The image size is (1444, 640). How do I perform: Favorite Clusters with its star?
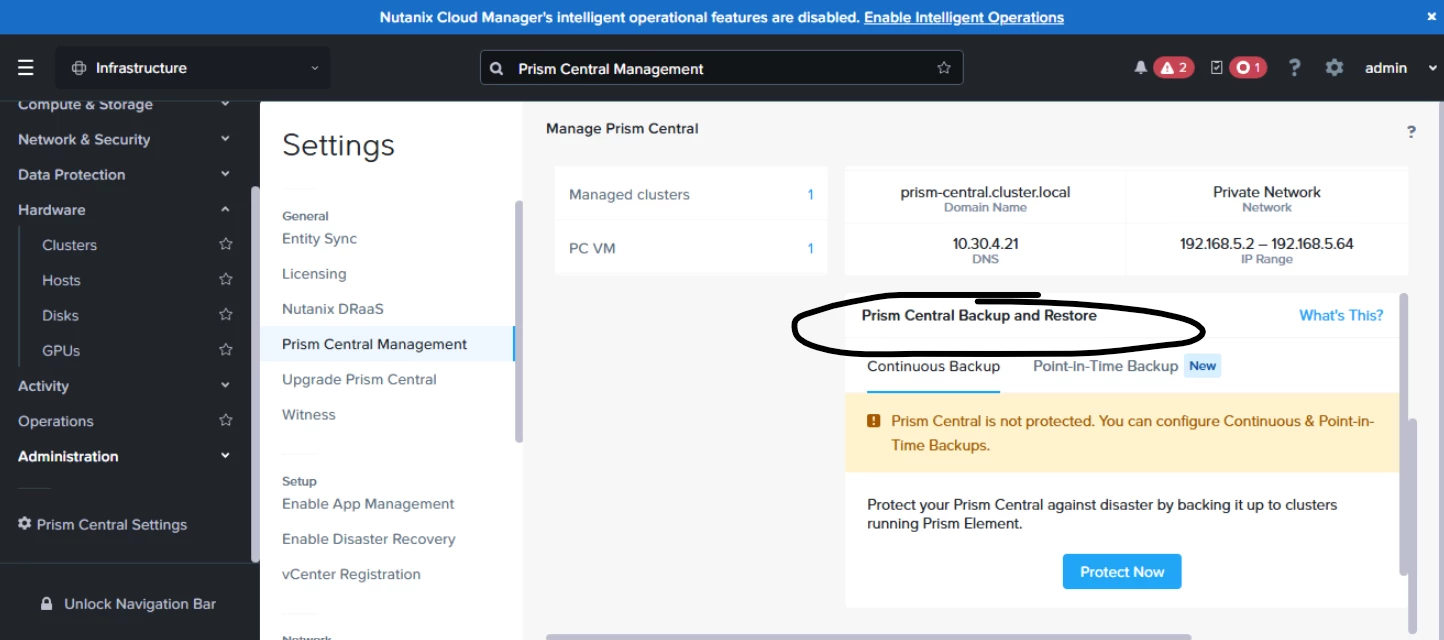226,244
